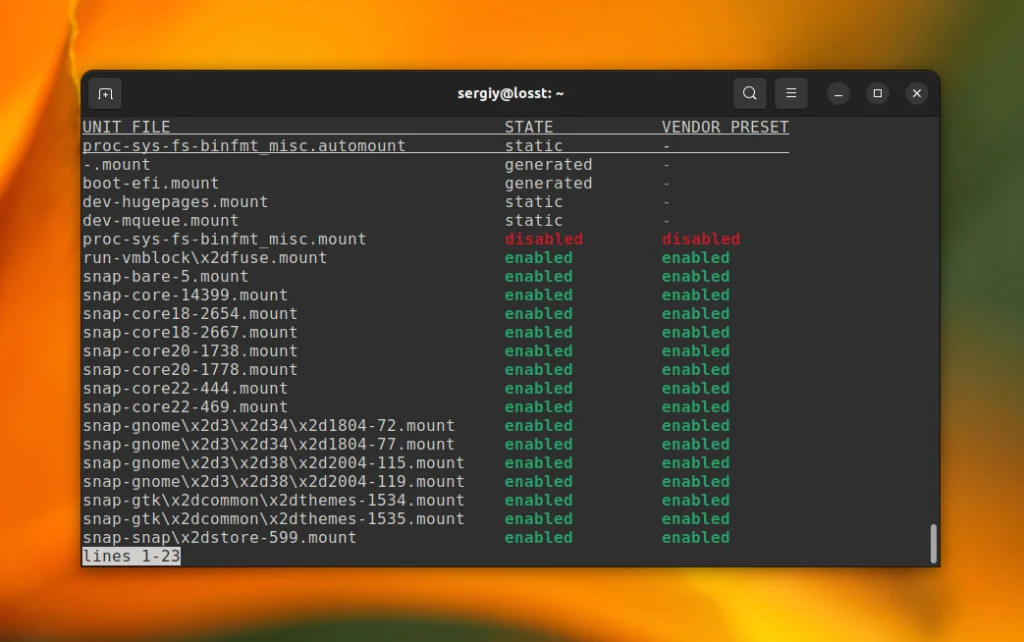1024x642 pixels.
Task: Click snap-core18-2654.mount unit name
Action: point(190,313)
